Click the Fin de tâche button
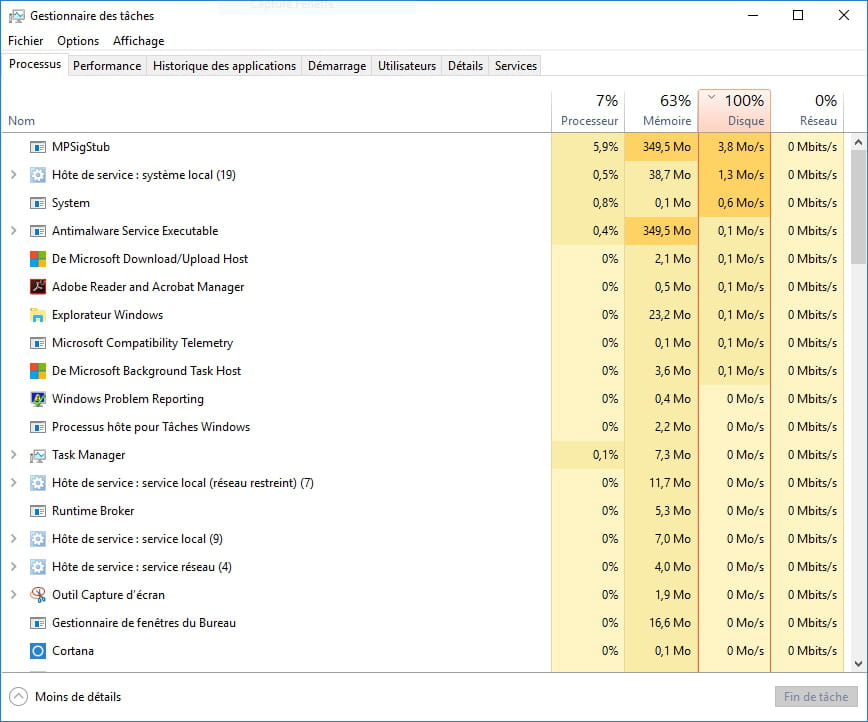This screenshot has width=868, height=722. coord(816,697)
